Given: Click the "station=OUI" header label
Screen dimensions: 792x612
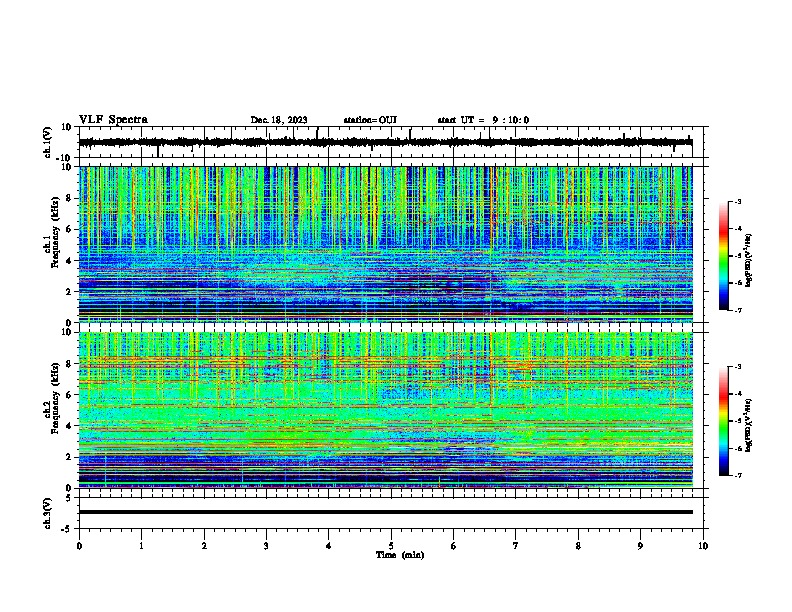Looking at the screenshot, I should point(370,120).
